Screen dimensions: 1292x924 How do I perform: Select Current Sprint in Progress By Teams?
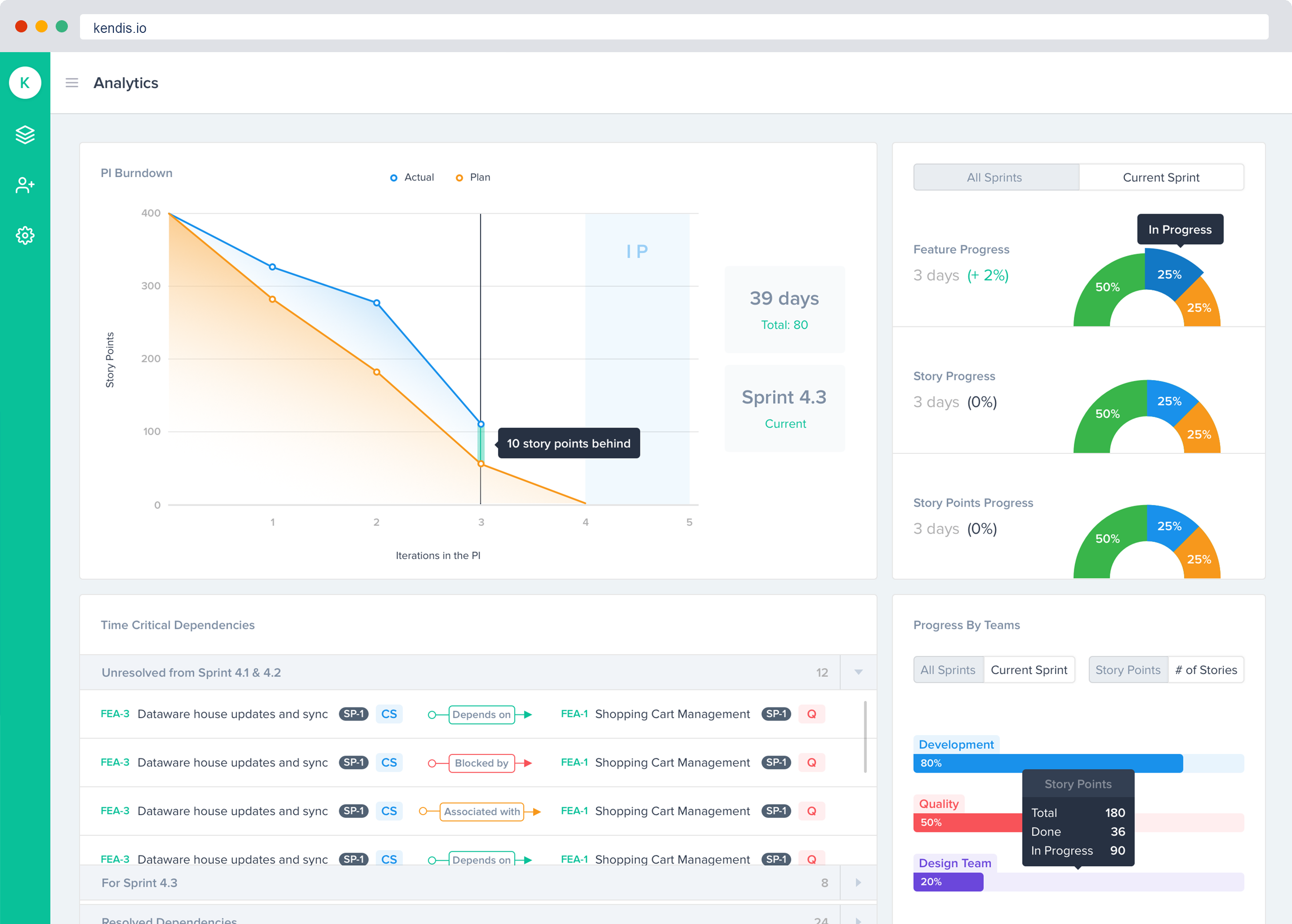click(1029, 670)
